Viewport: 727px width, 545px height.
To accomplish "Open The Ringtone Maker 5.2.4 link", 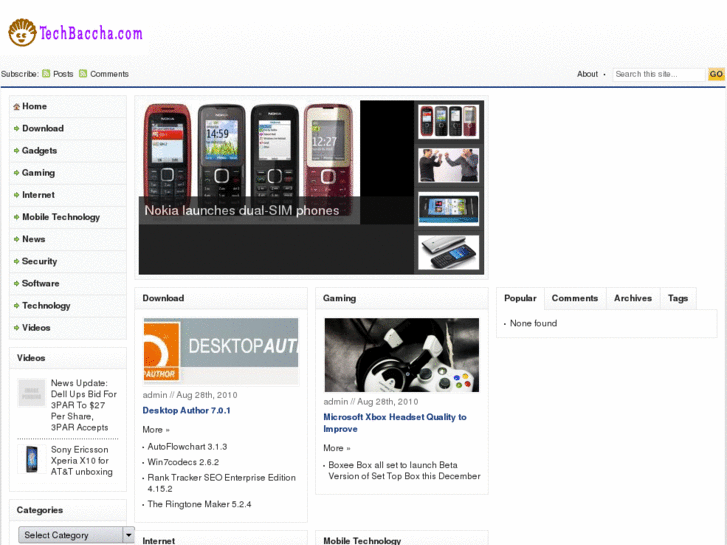I will click(x=199, y=505).
